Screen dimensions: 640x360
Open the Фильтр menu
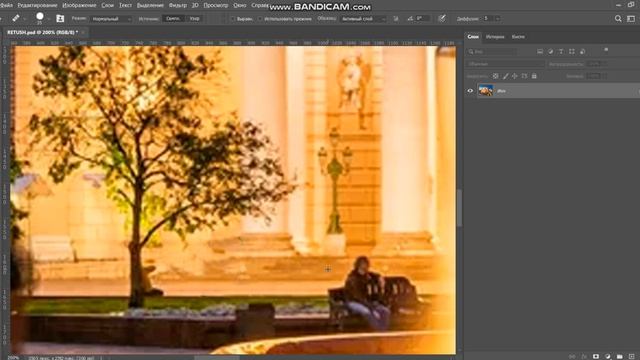[x=178, y=5]
